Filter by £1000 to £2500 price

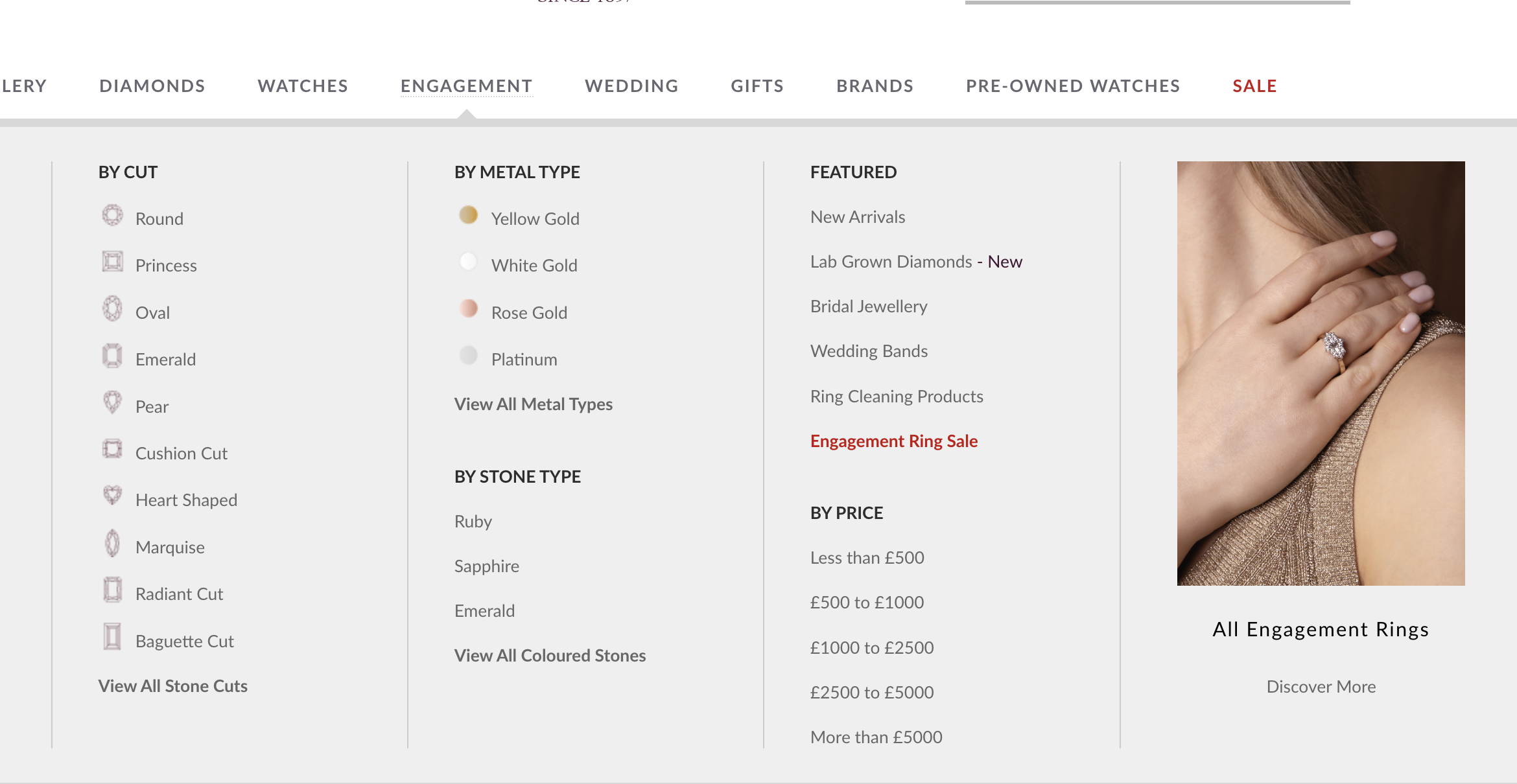[871, 648]
